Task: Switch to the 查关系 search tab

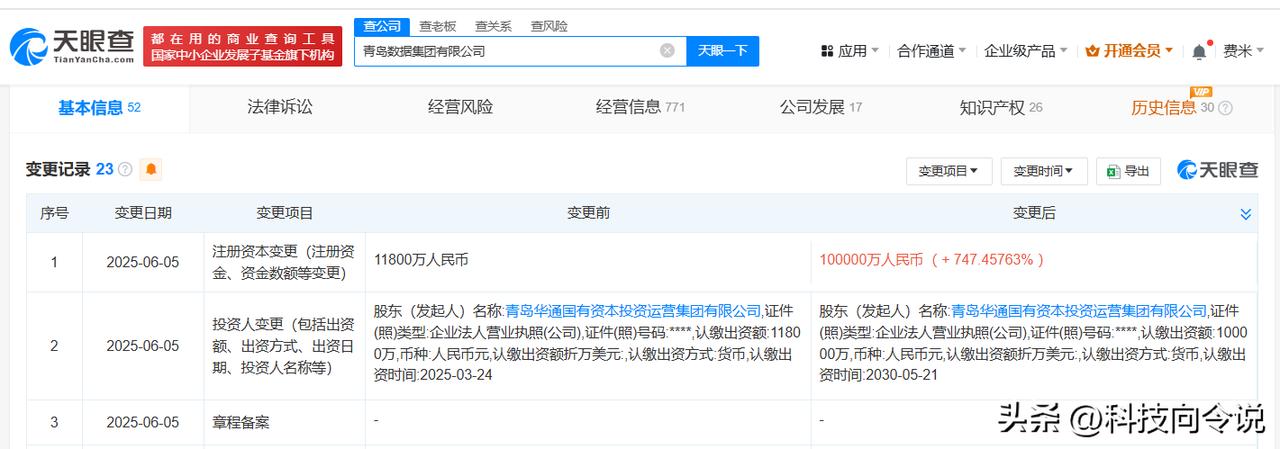Action: tap(493, 26)
